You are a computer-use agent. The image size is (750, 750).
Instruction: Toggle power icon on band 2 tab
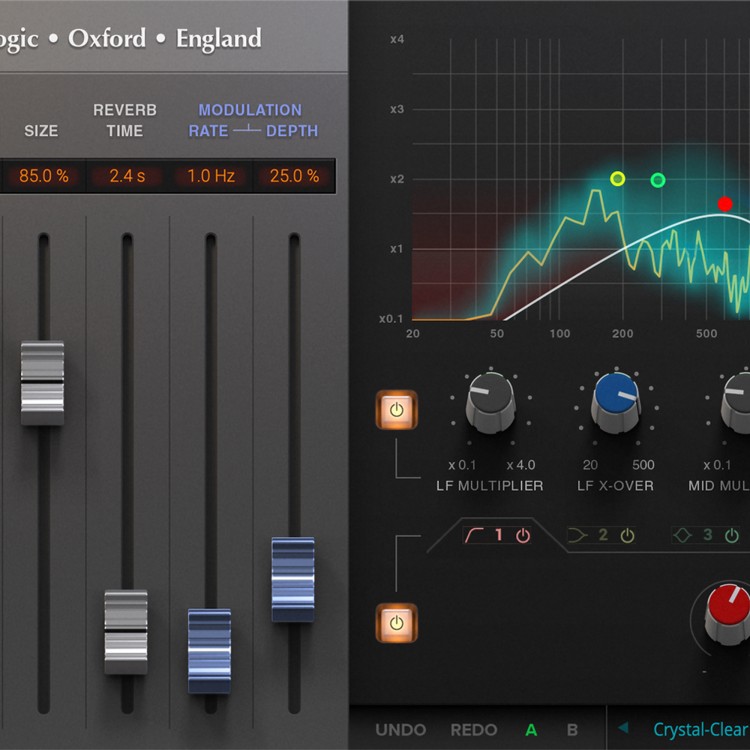point(627,536)
